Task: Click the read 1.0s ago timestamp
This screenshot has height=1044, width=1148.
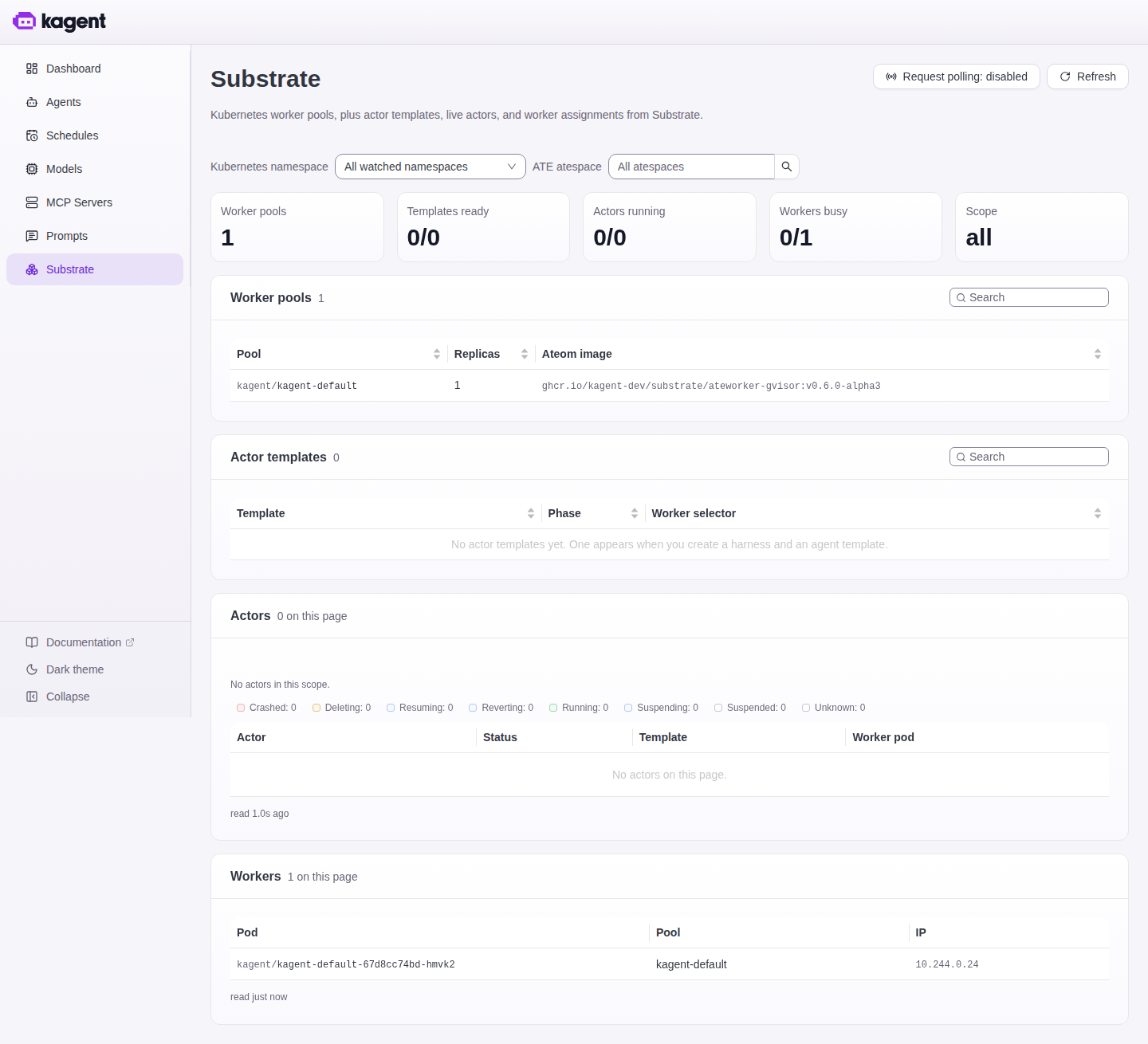Action: tap(260, 814)
